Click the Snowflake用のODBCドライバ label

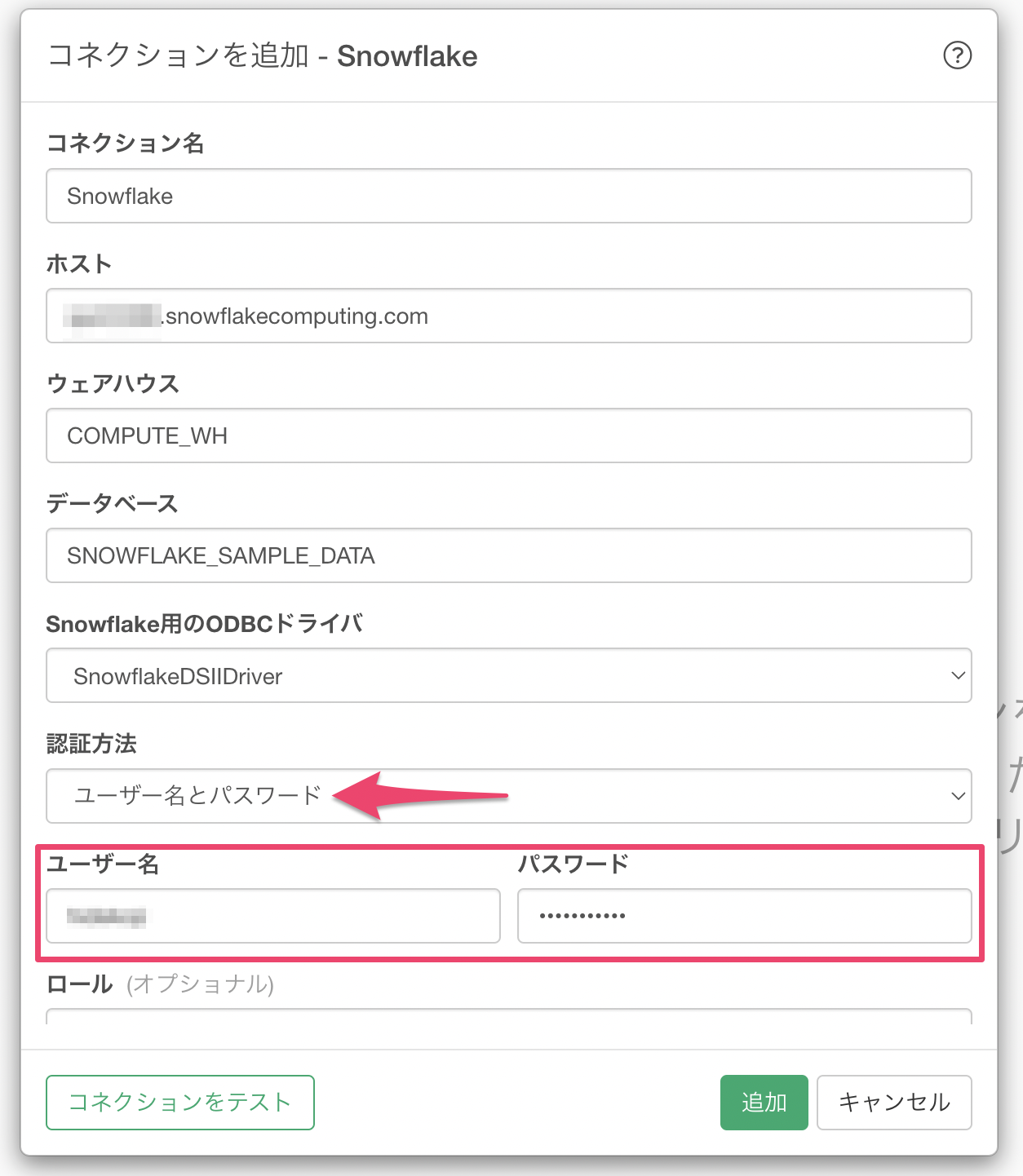point(205,624)
